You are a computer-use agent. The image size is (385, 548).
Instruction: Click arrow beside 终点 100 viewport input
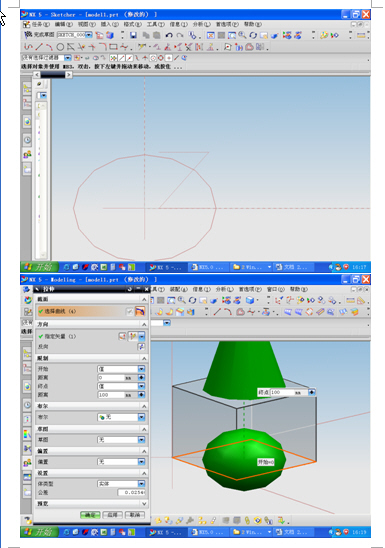click(311, 392)
